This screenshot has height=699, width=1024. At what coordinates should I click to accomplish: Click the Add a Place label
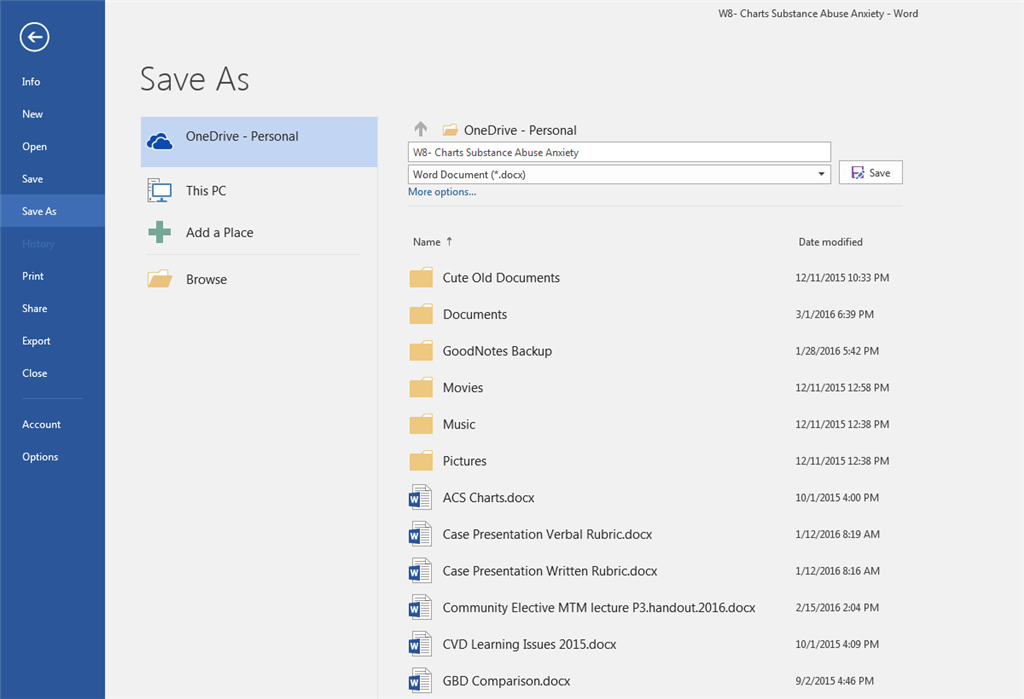point(219,233)
